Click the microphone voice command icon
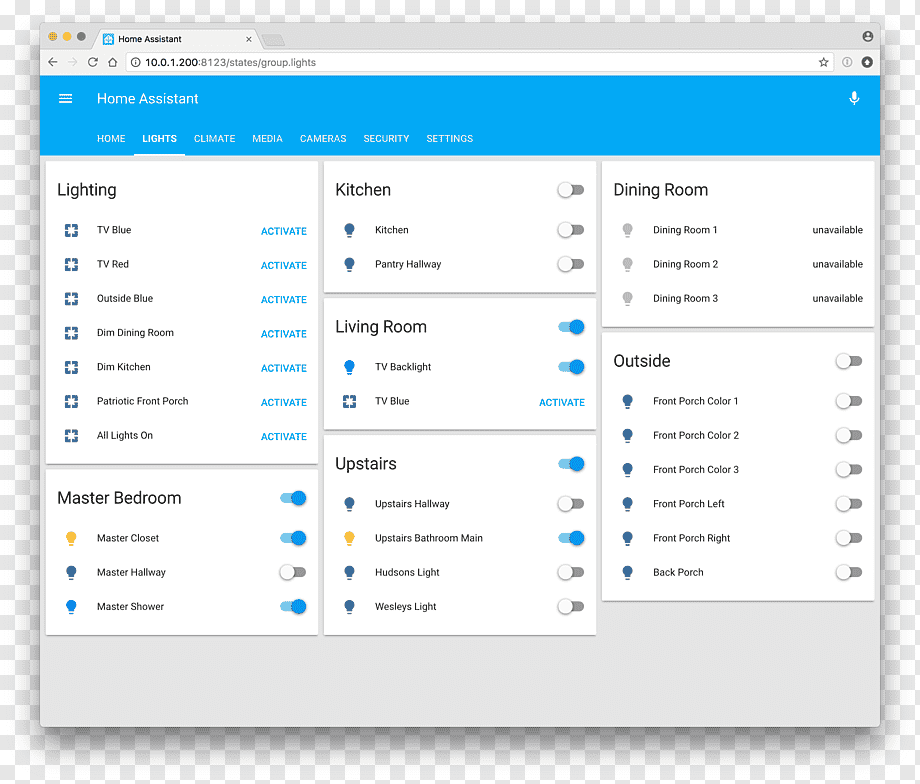 coord(854,99)
